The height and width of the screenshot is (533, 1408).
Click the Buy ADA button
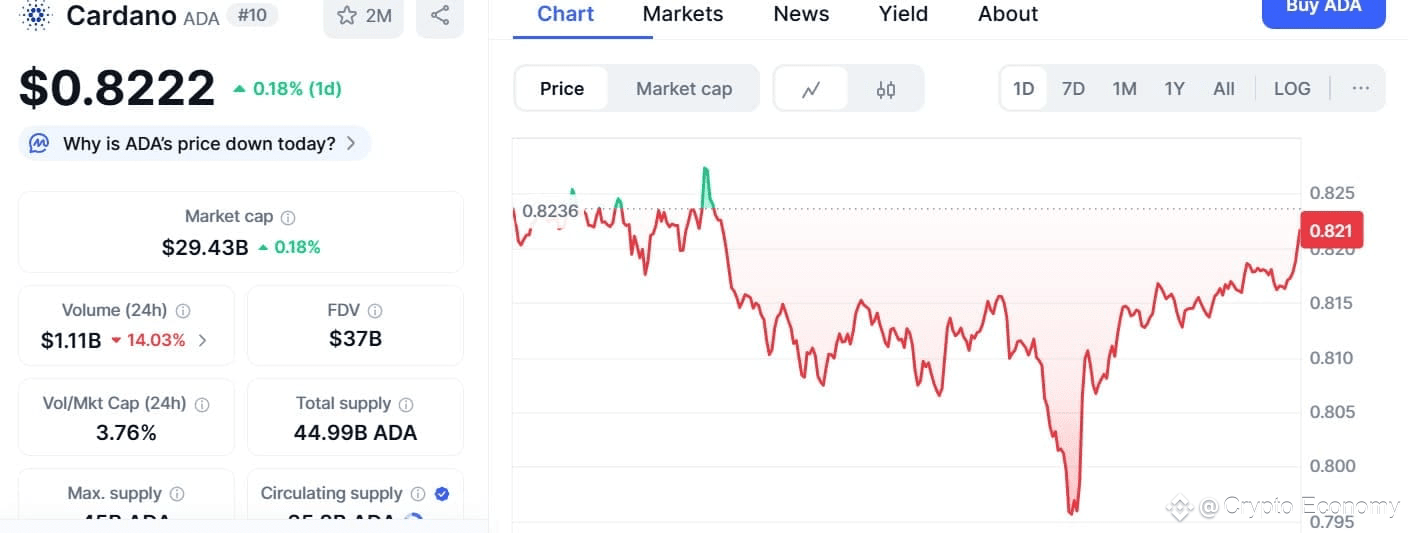coord(1323,8)
